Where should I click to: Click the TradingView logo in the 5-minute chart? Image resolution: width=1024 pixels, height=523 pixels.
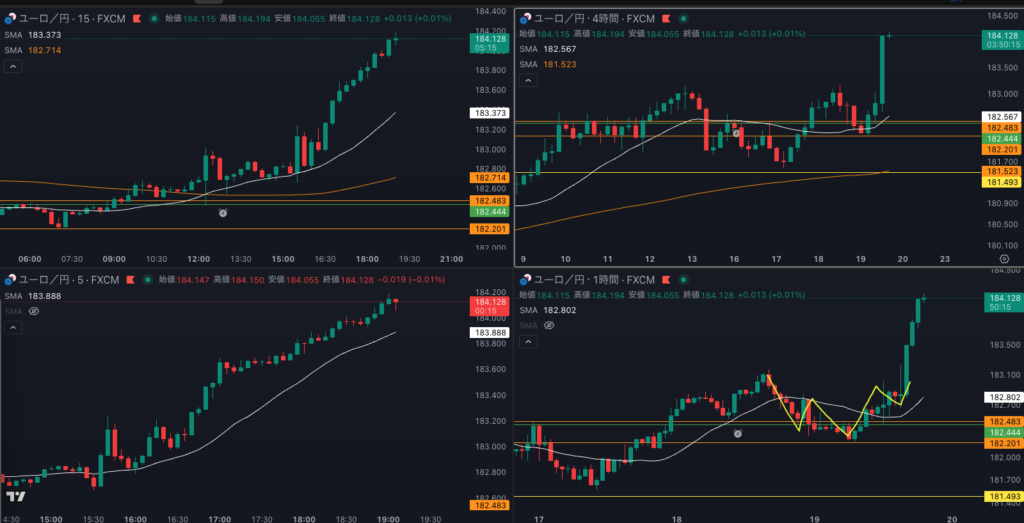tap(15, 496)
